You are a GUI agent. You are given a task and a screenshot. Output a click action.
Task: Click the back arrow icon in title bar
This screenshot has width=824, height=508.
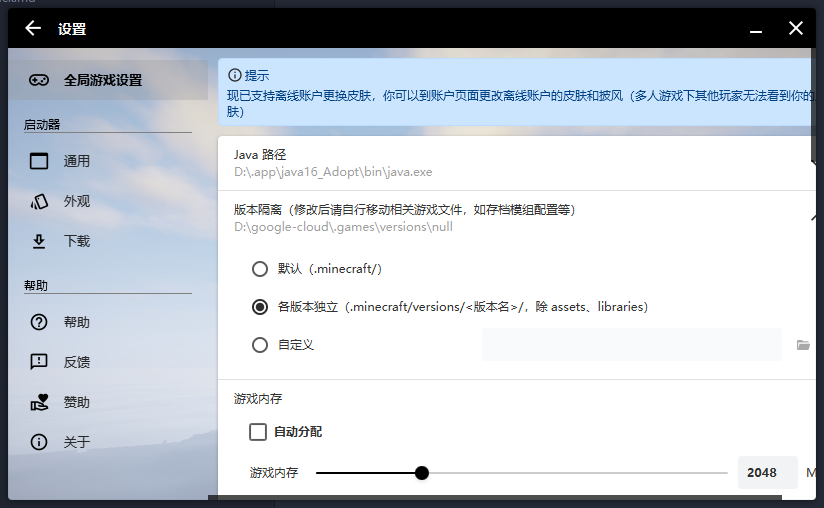33,28
